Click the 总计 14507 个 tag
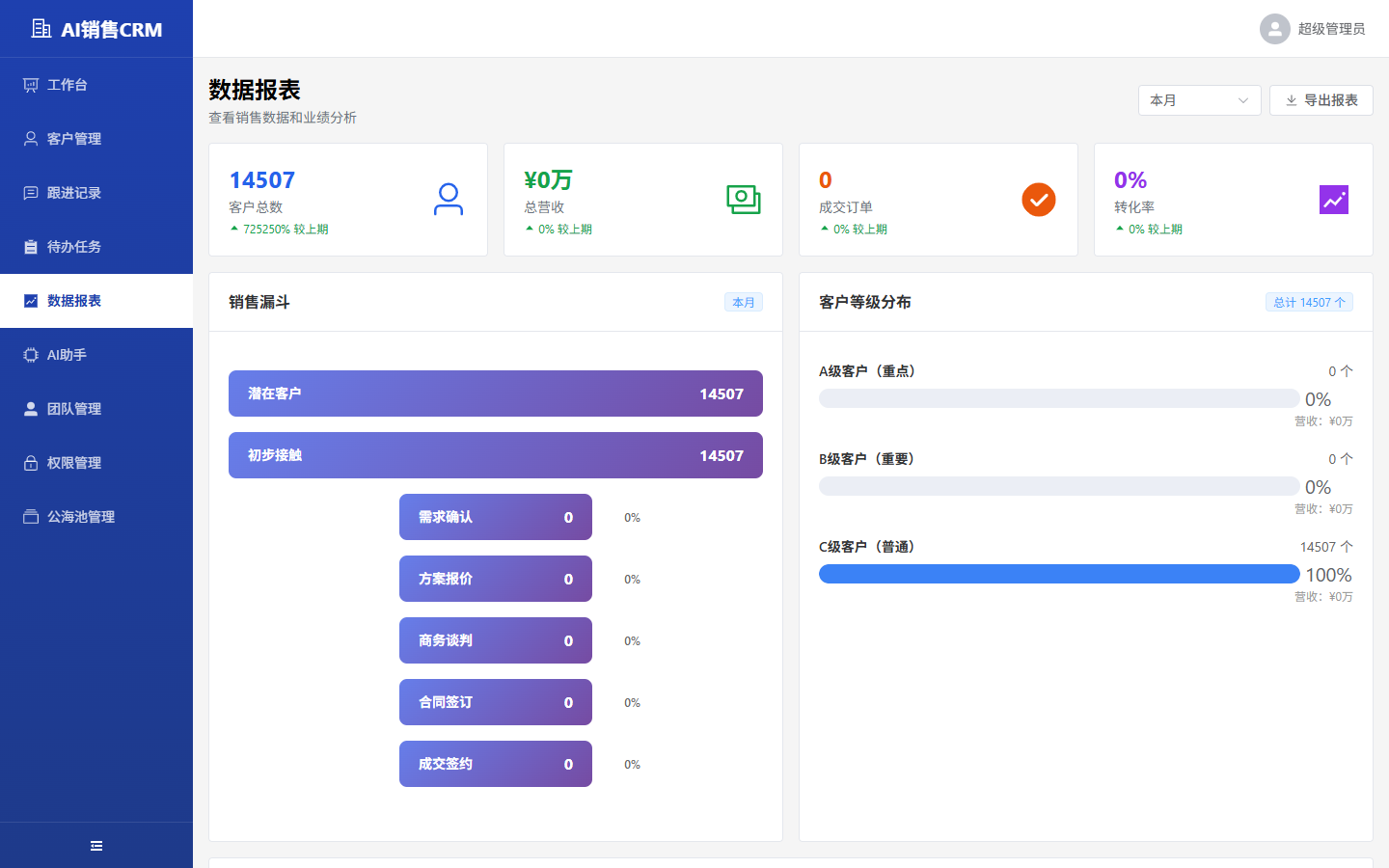Screen dimensions: 1389x868 (x=1309, y=302)
